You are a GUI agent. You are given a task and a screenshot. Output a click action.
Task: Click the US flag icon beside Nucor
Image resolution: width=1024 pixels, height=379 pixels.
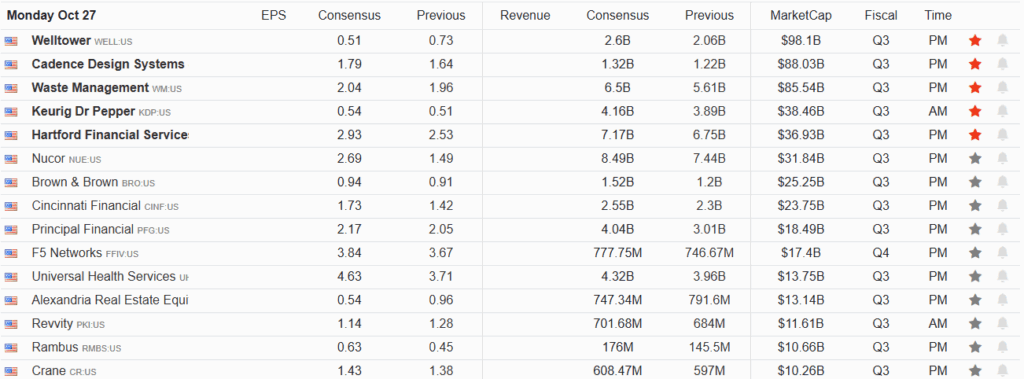tap(11, 159)
